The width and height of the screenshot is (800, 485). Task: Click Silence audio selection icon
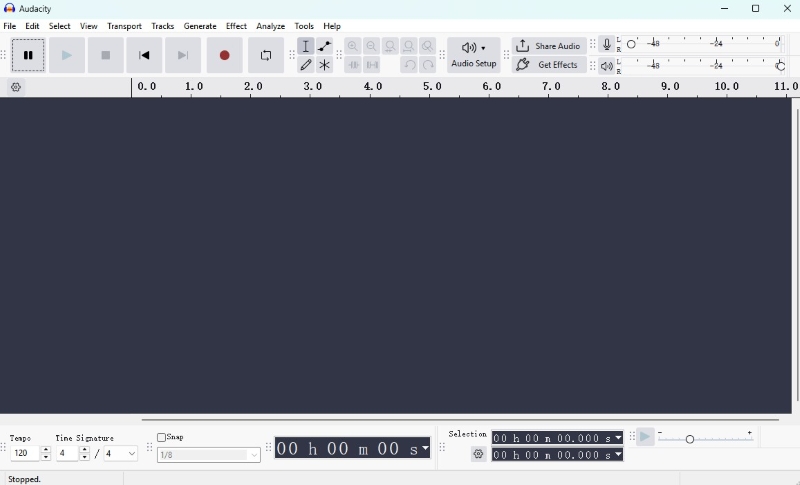(x=371, y=65)
